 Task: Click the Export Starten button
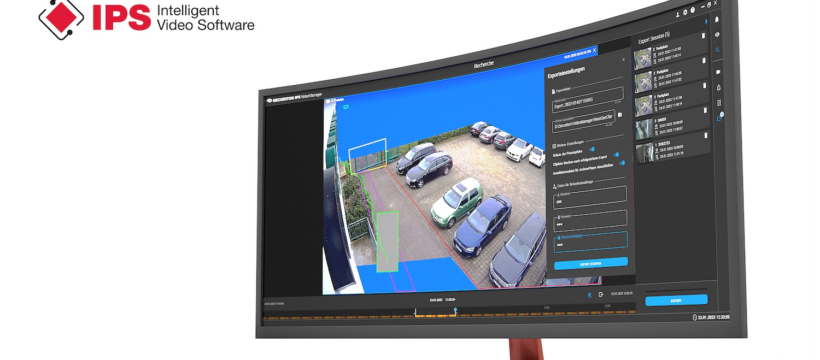(591, 264)
